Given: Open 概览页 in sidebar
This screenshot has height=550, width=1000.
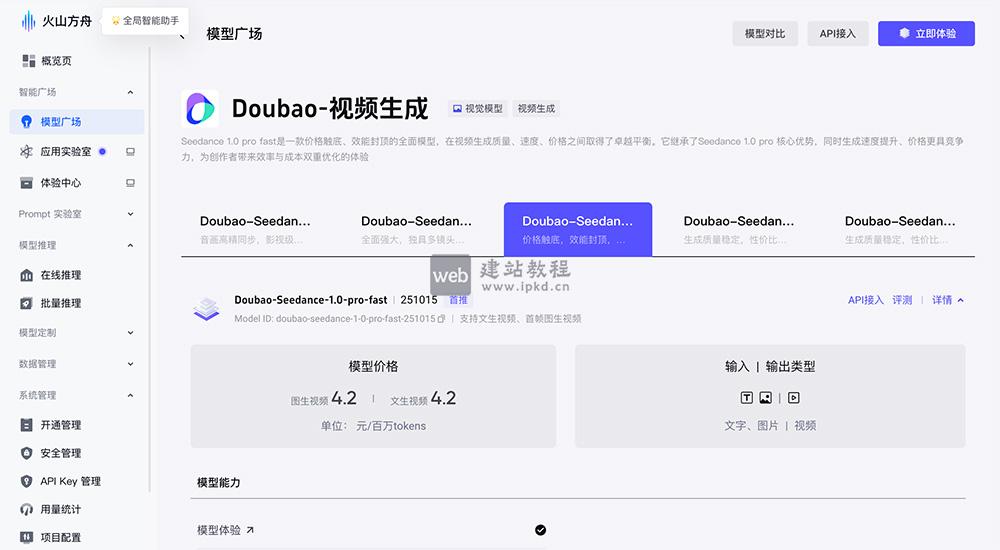Looking at the screenshot, I should [x=56, y=61].
